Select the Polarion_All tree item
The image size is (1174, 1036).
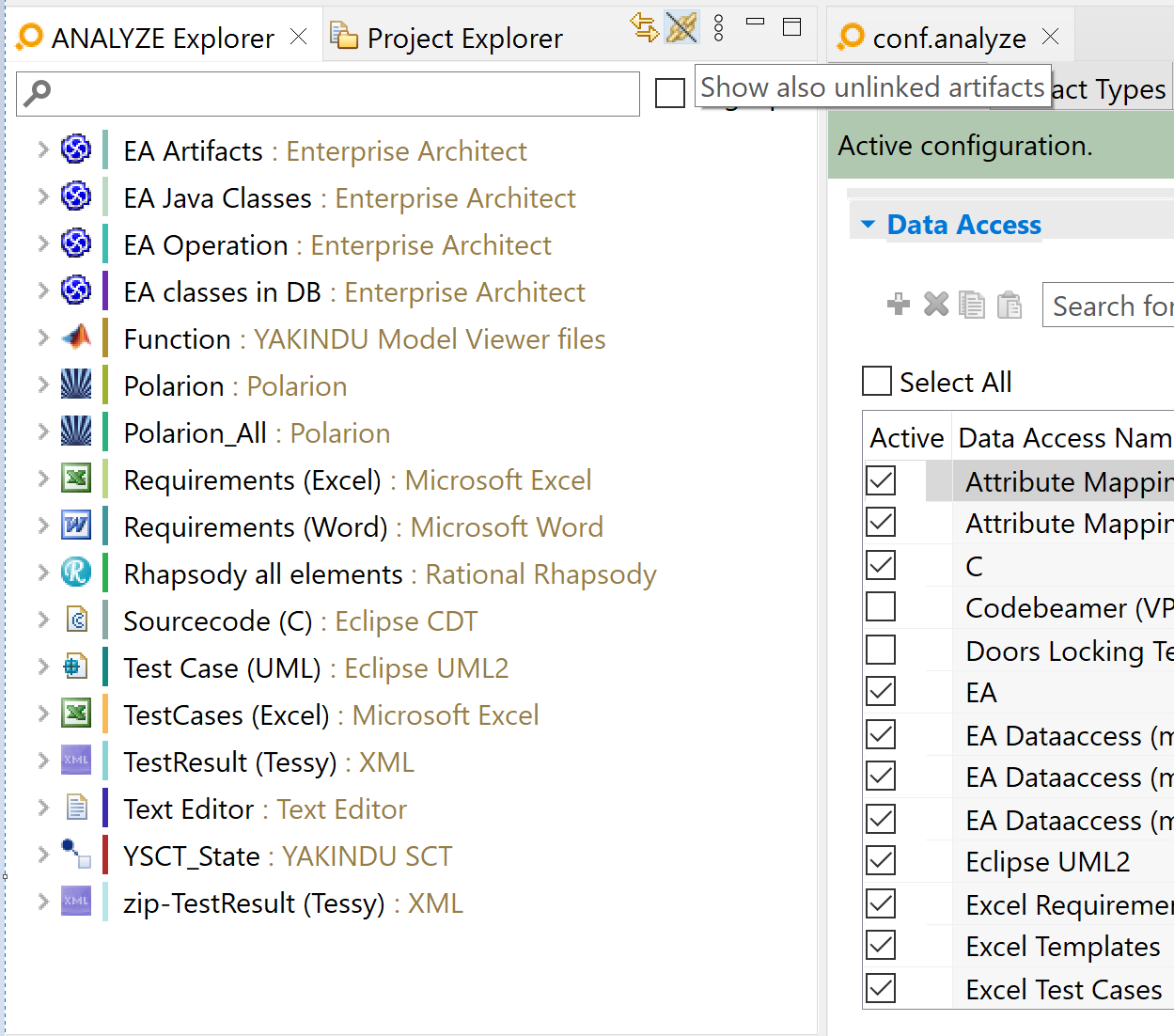point(257,432)
